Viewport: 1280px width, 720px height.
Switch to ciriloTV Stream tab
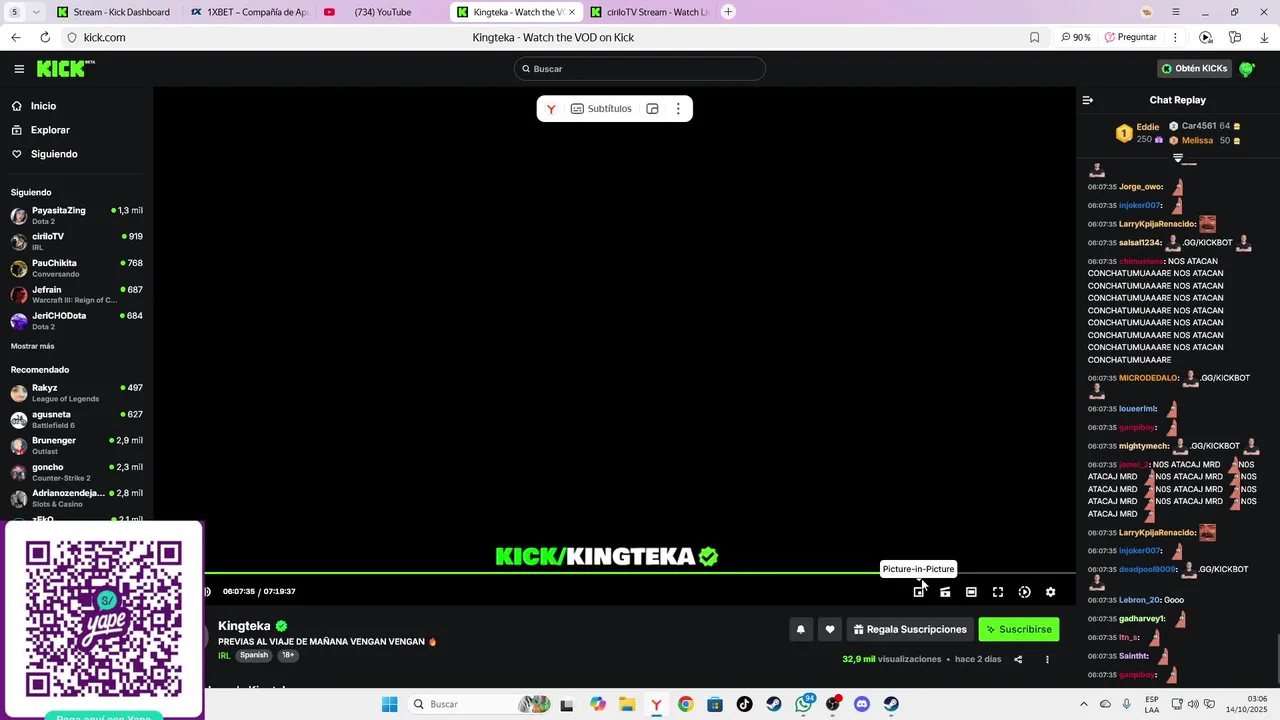(x=648, y=12)
